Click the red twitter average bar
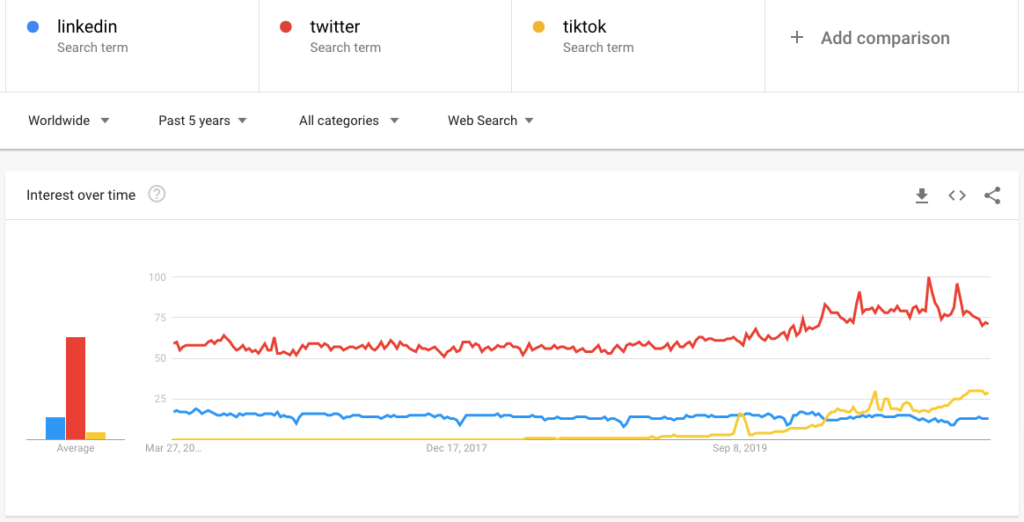 click(75, 388)
